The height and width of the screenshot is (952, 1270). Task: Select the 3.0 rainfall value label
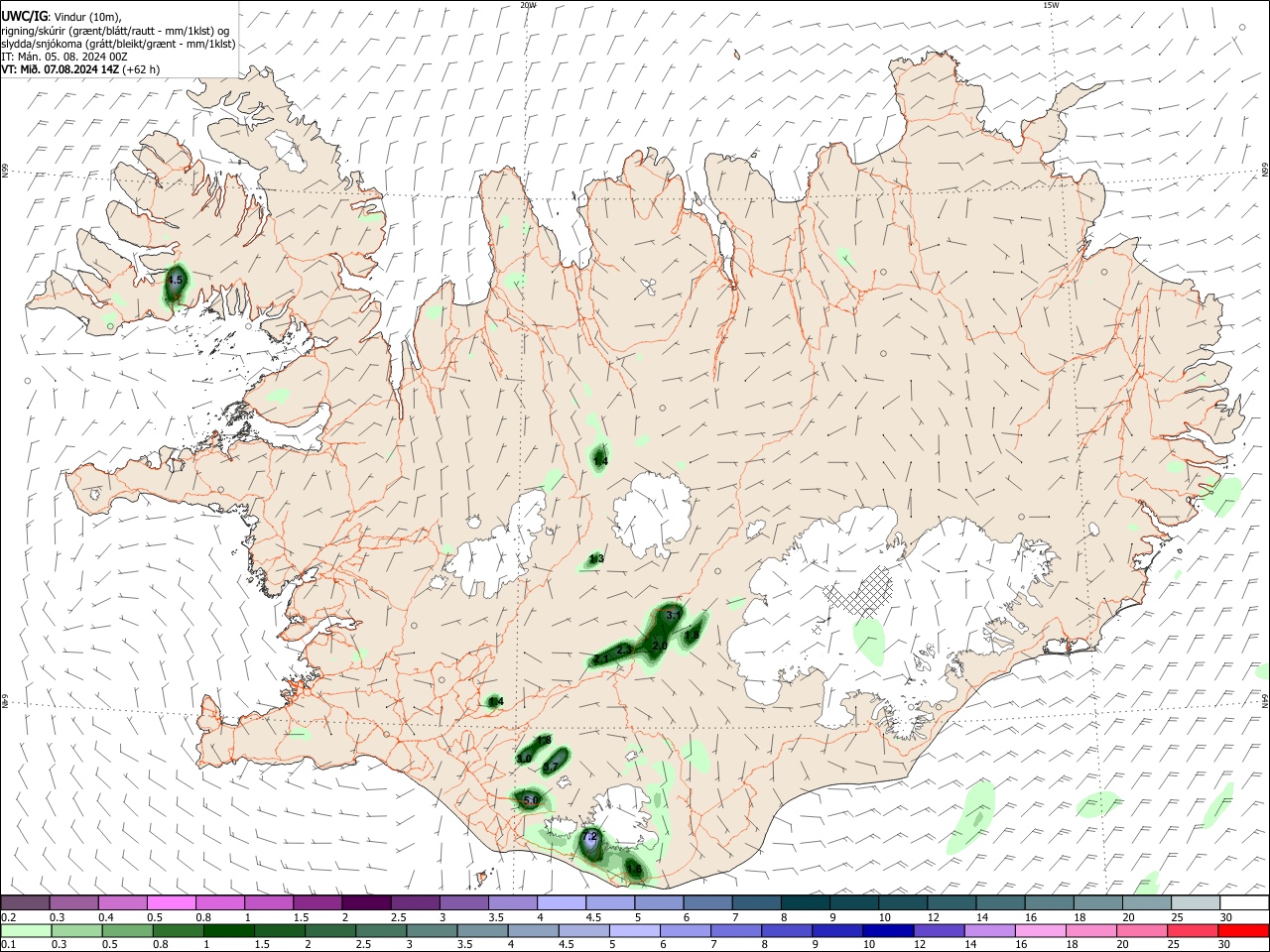[x=525, y=759]
